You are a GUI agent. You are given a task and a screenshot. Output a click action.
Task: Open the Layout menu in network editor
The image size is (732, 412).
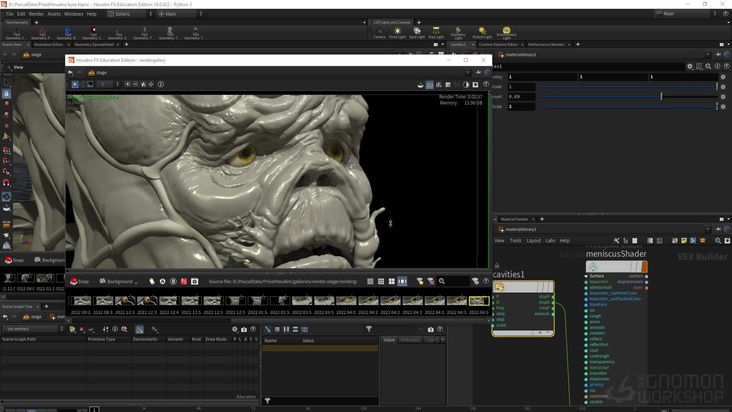pyautogui.click(x=533, y=241)
